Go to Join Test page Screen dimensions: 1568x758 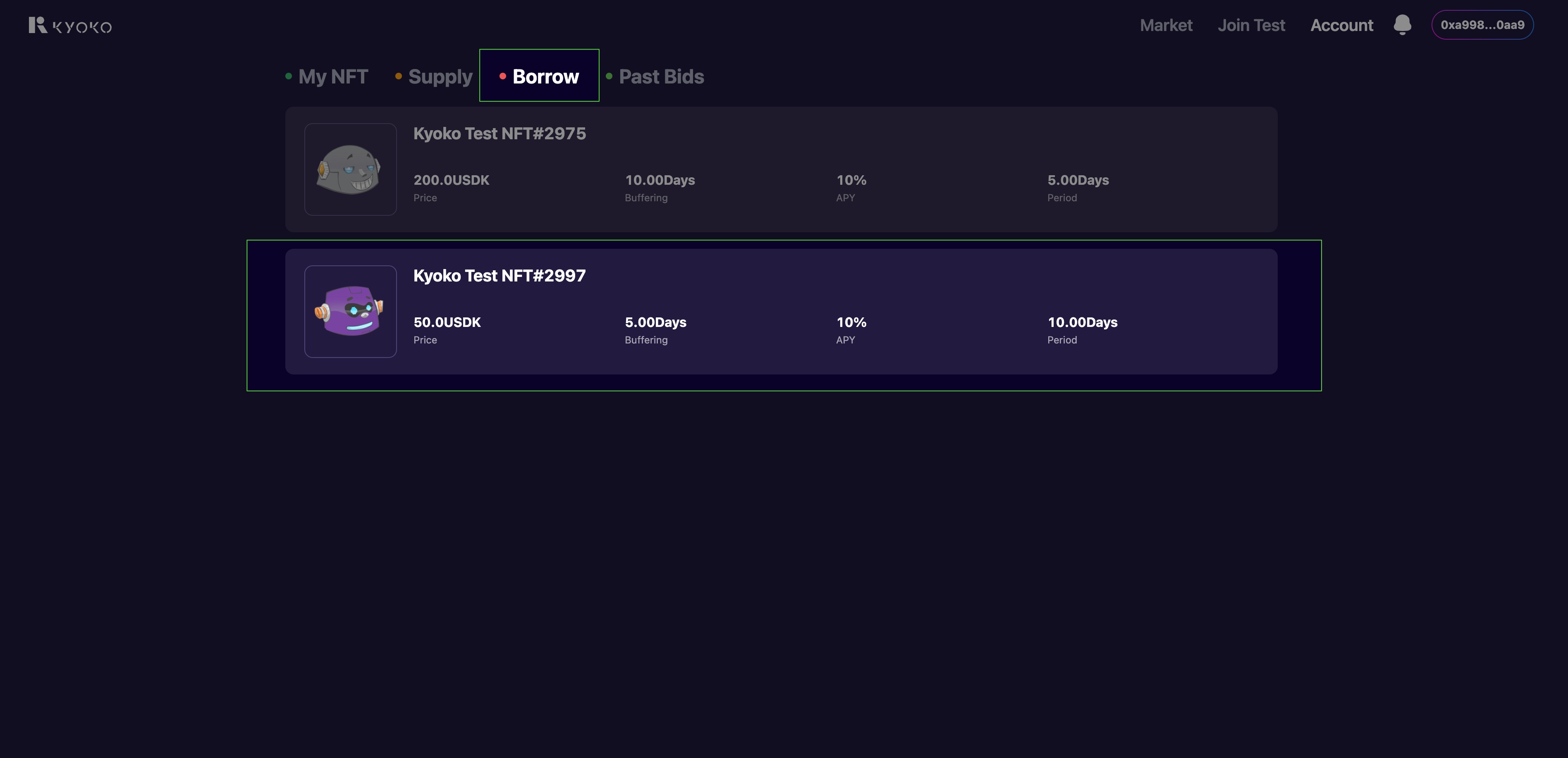pyautogui.click(x=1251, y=25)
